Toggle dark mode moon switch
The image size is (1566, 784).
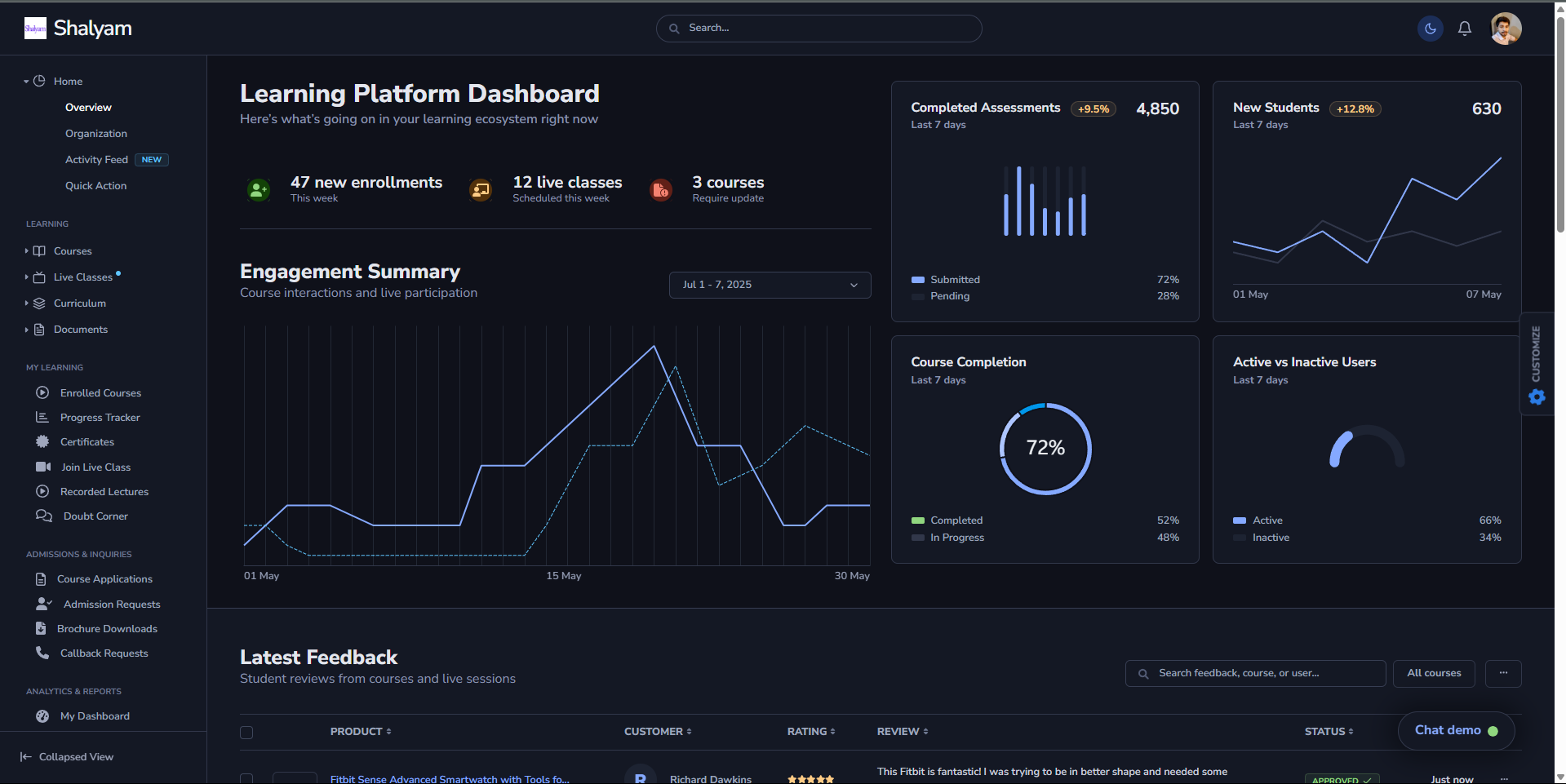[x=1431, y=29]
